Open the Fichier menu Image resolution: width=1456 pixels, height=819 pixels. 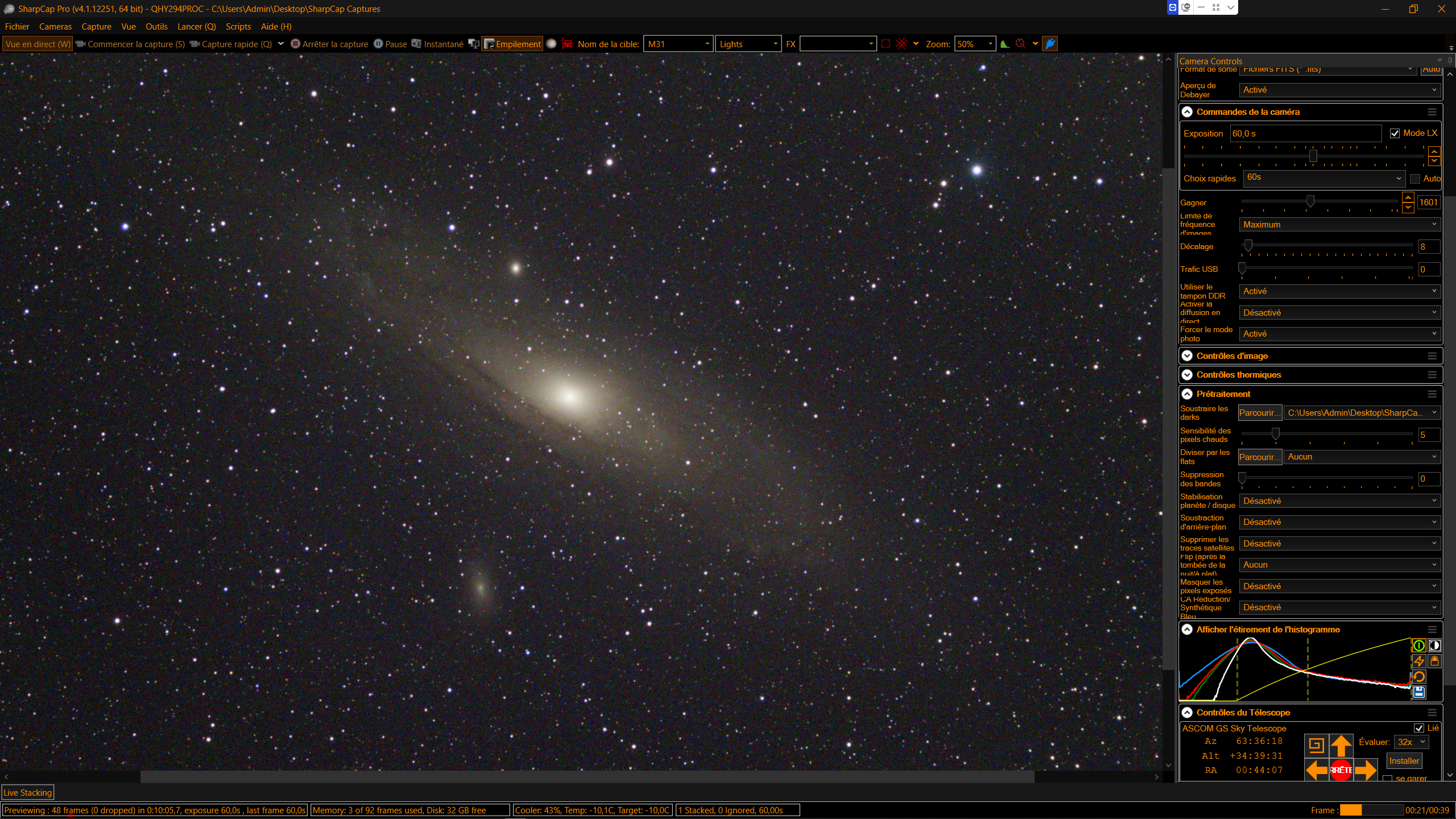[x=17, y=27]
